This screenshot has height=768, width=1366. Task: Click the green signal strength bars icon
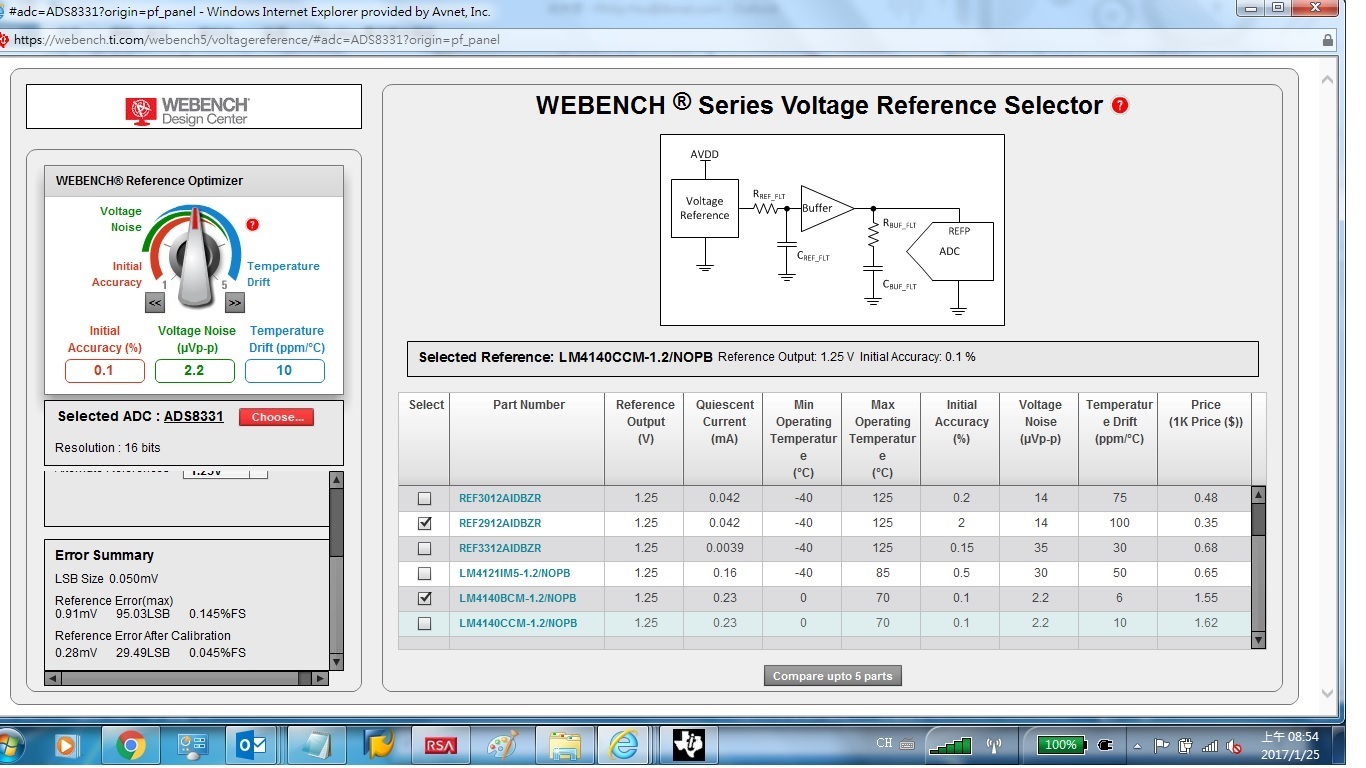[x=949, y=745]
